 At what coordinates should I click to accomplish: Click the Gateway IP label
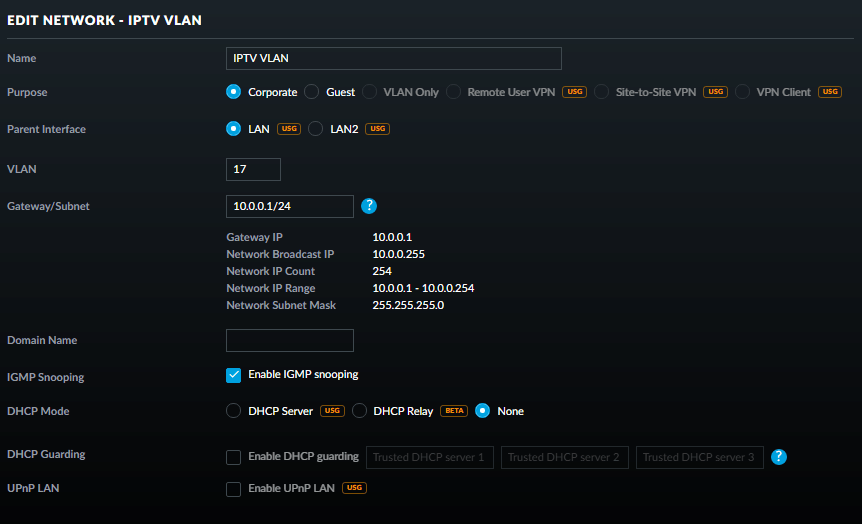pyautogui.click(x=254, y=237)
